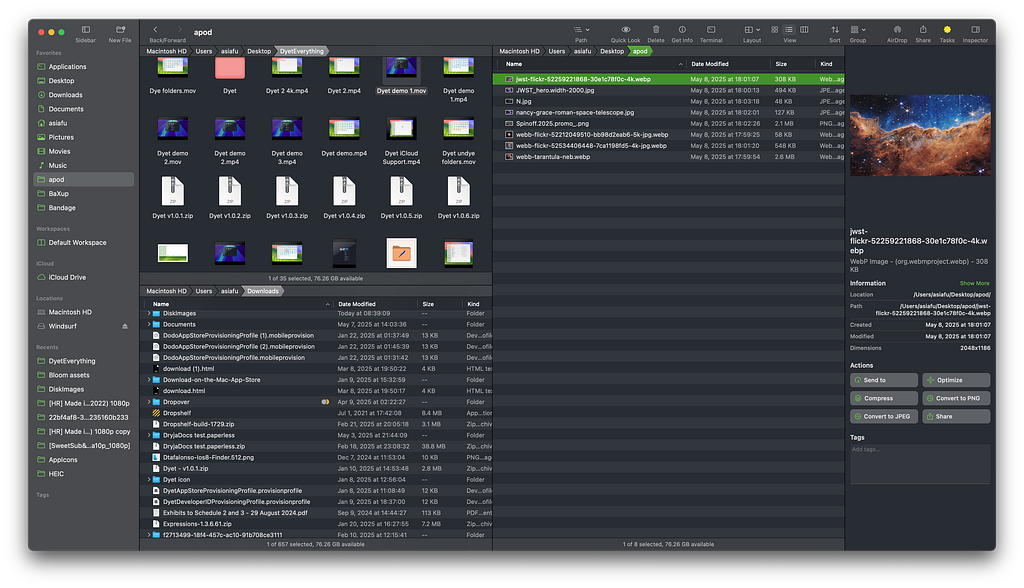Expand the Dropover folder disclosure arrow
The height and width of the screenshot is (588, 1024).
pos(149,402)
